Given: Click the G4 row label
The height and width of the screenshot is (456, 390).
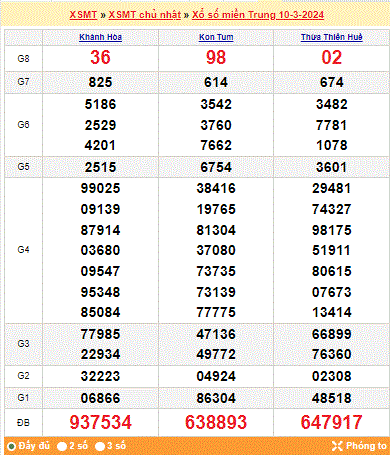Looking at the screenshot, I should pos(23,250).
